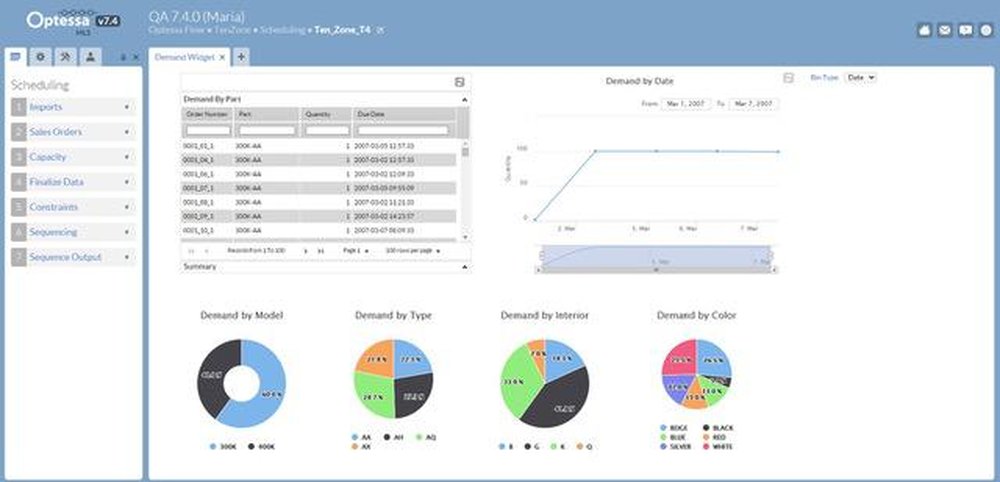Click the To date field Mar 7, 2007

click(x=753, y=104)
